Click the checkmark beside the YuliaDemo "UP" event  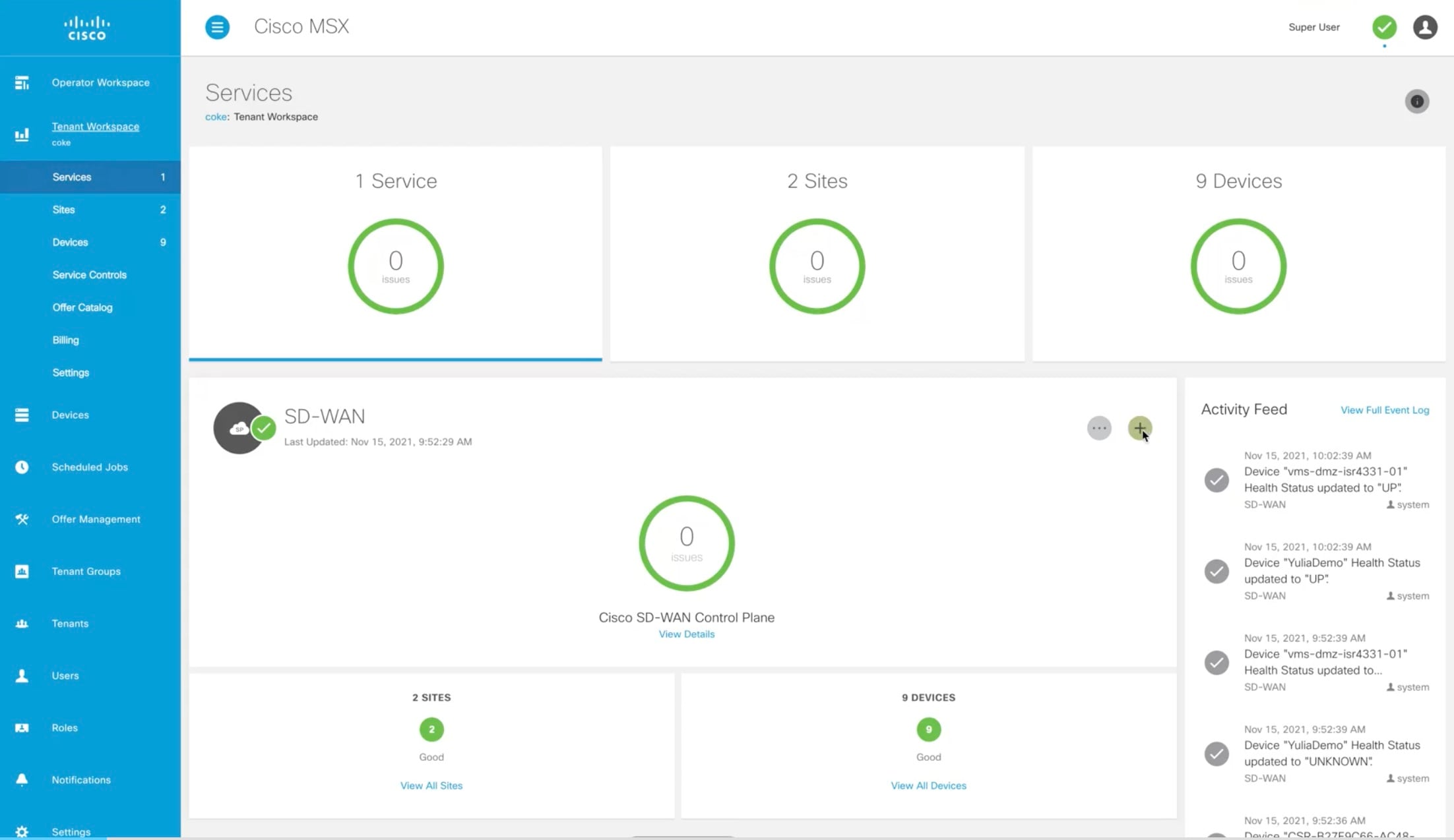pos(1217,571)
